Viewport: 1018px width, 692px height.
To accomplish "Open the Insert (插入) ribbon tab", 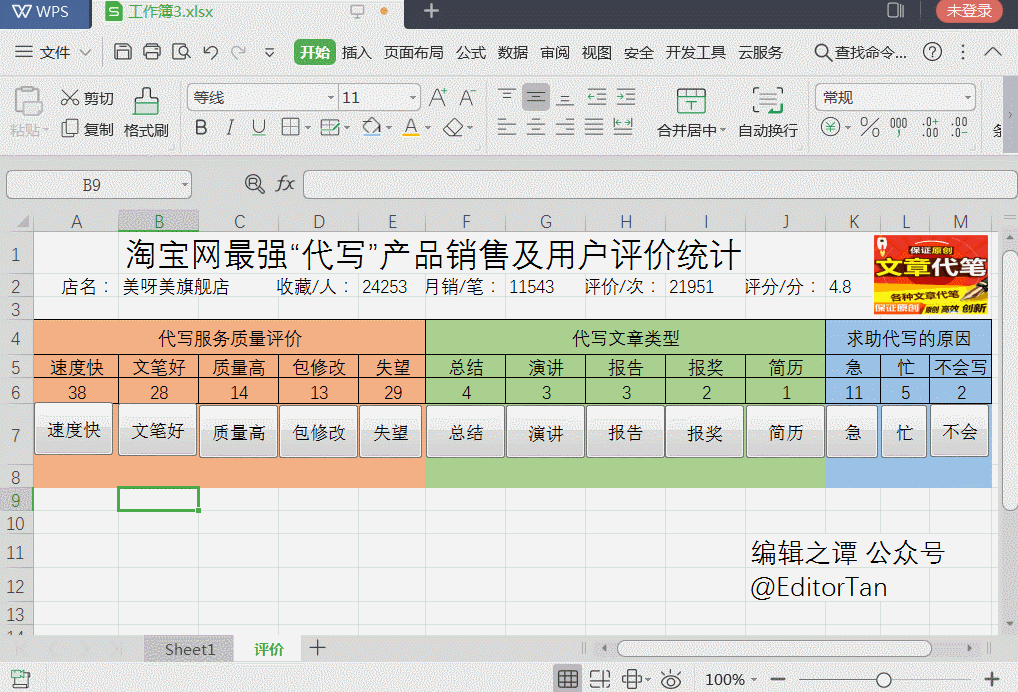I will 356,52.
